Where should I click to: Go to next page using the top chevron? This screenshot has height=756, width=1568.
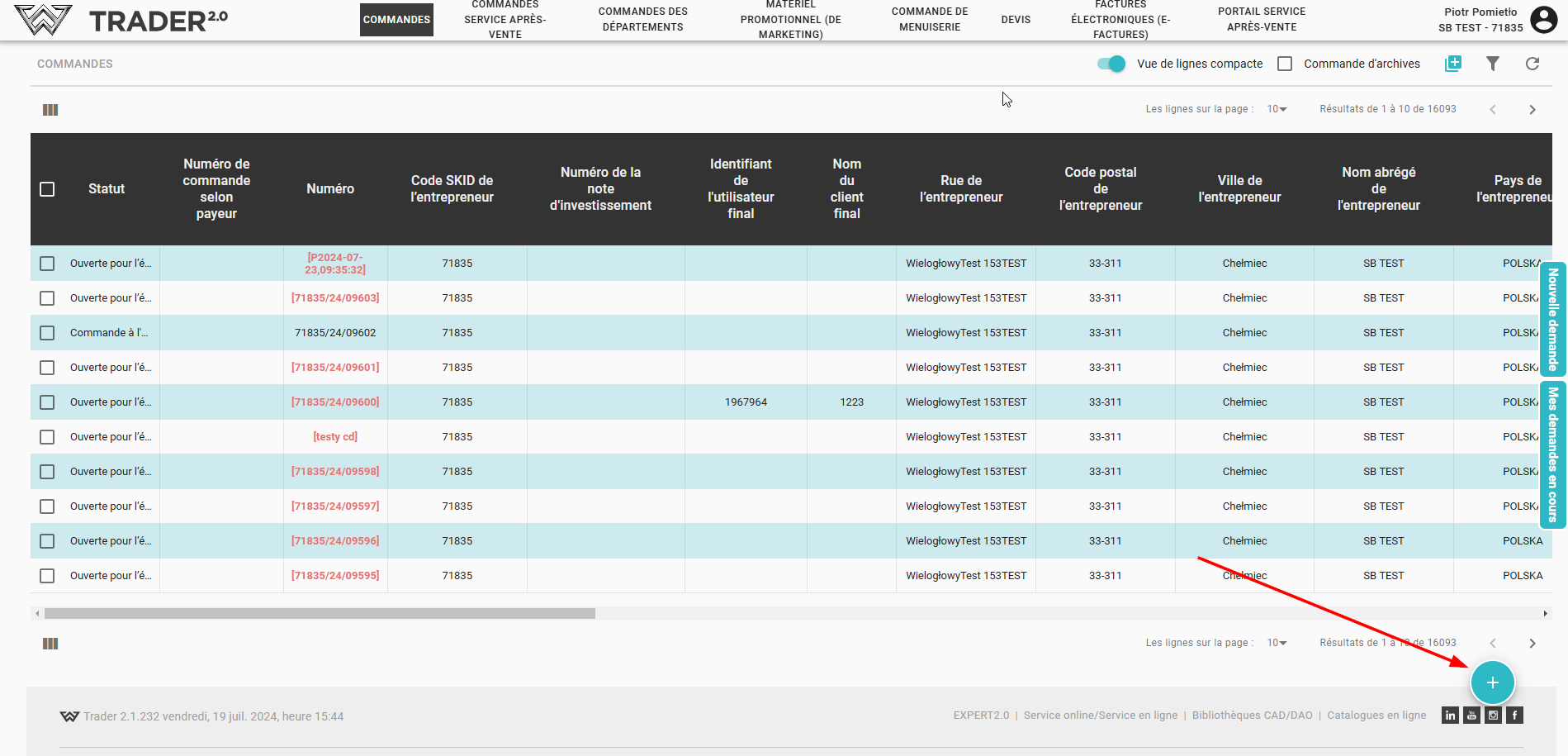click(x=1532, y=110)
